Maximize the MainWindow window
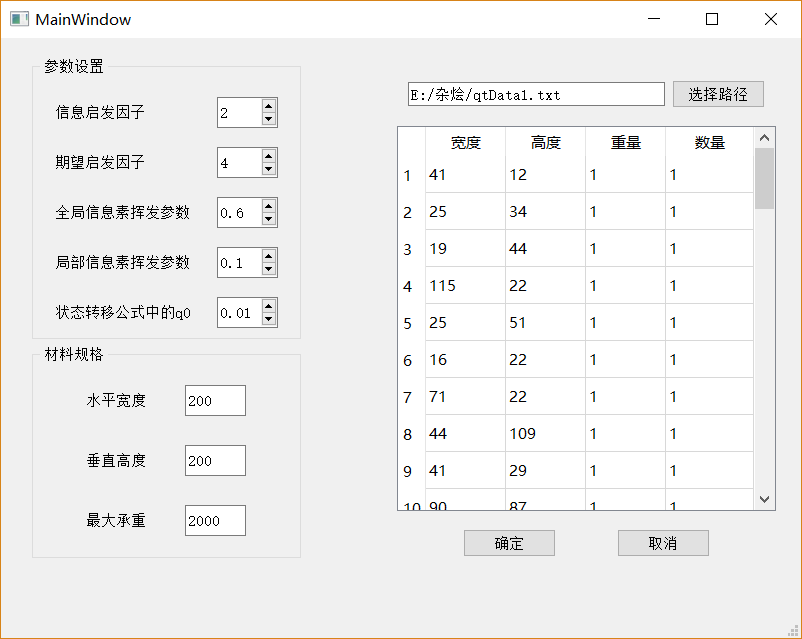802x639 pixels. [711, 19]
